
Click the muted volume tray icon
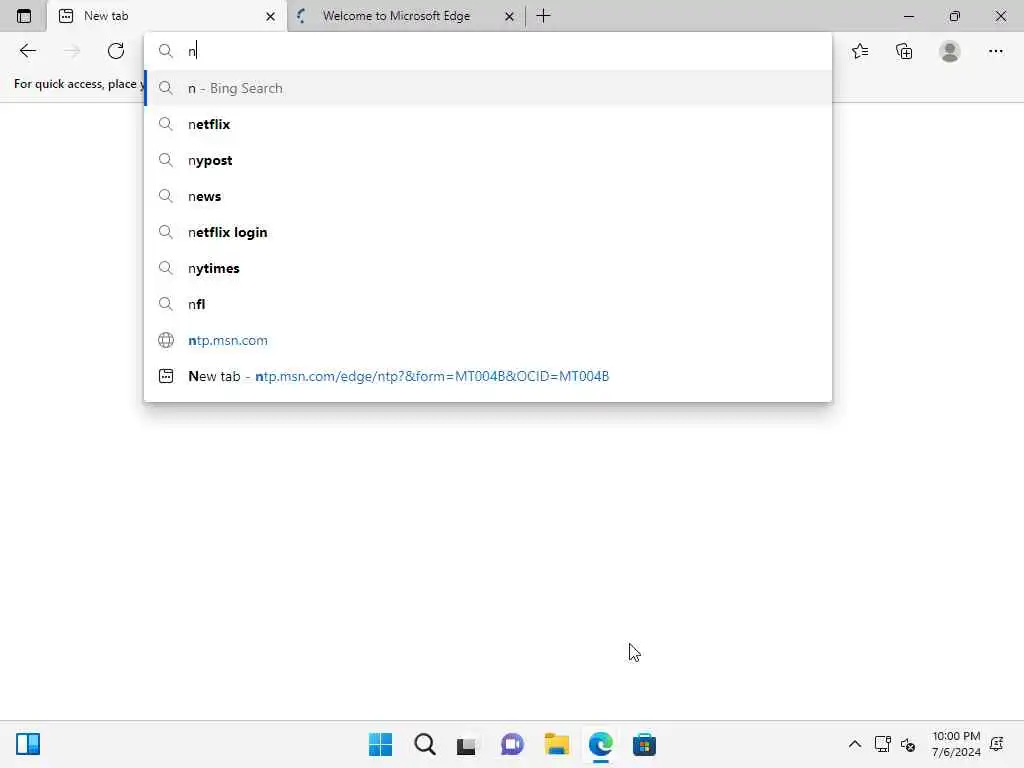908,744
